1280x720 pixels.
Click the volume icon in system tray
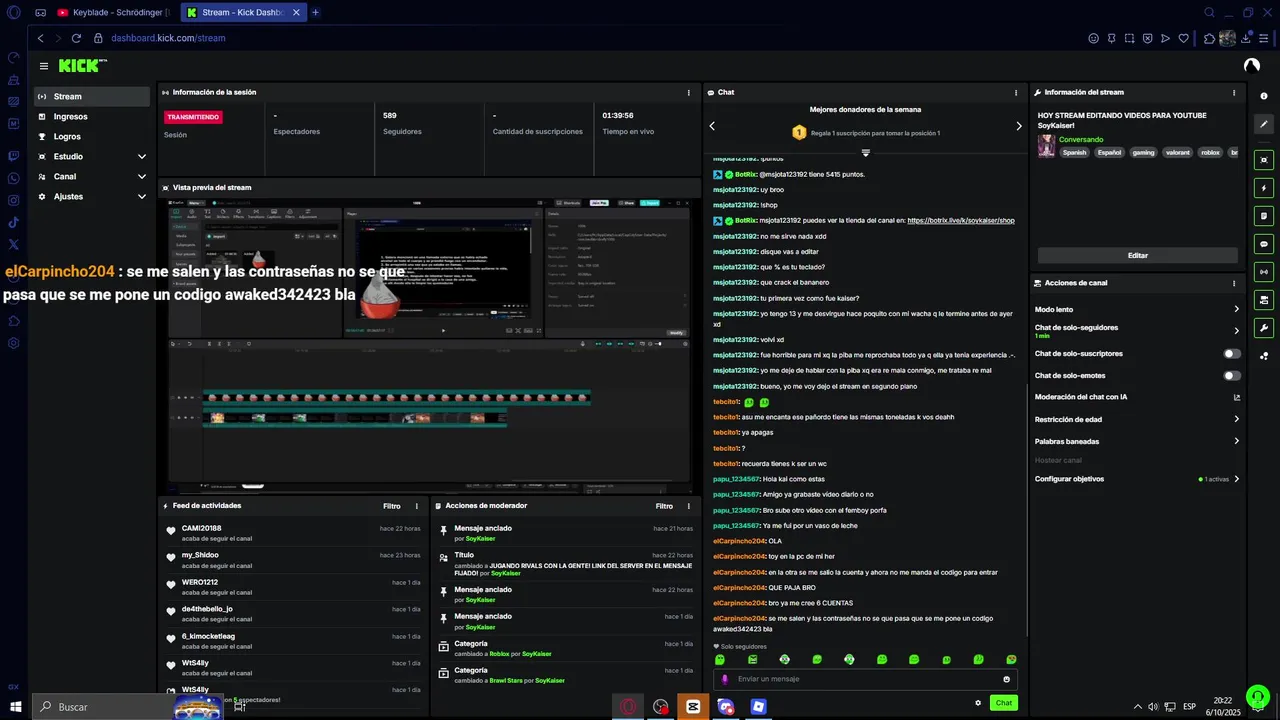click(1153, 707)
